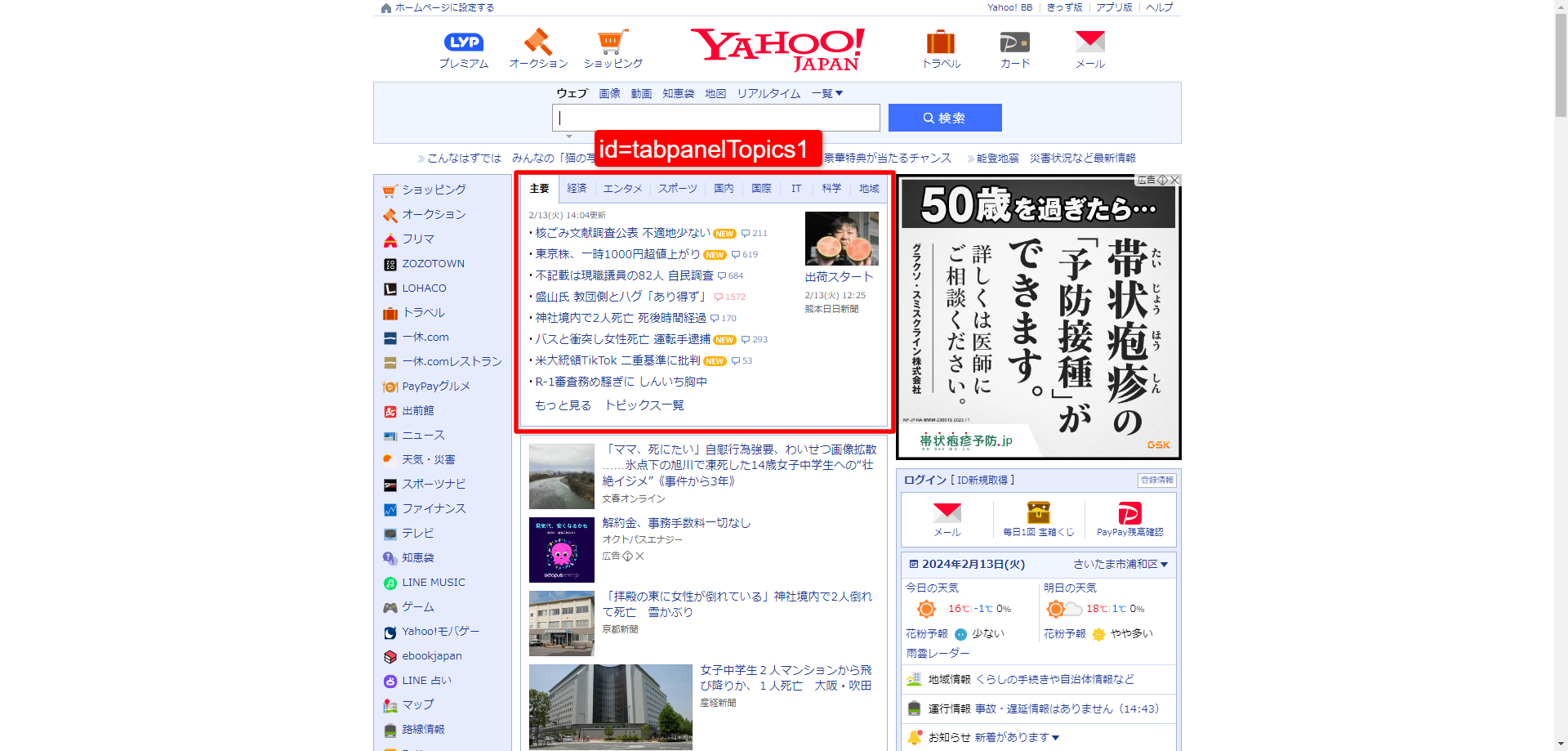The image size is (1568, 751).
Task: Open the 雨雲レーダー link
Action: pyautogui.click(x=938, y=654)
